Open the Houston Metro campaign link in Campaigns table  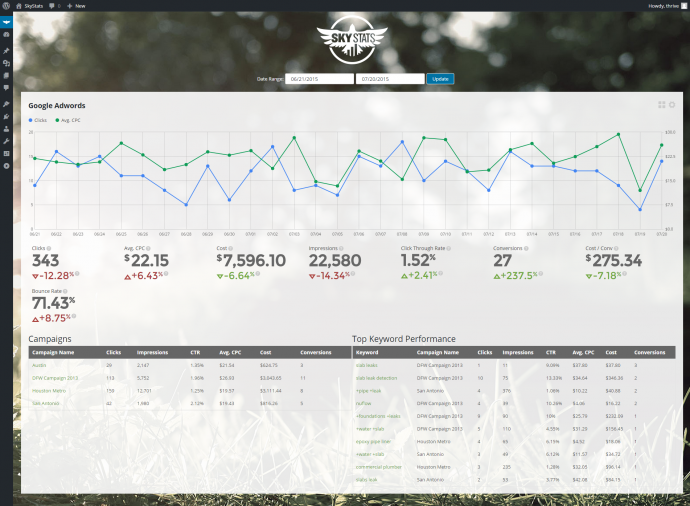(49, 391)
